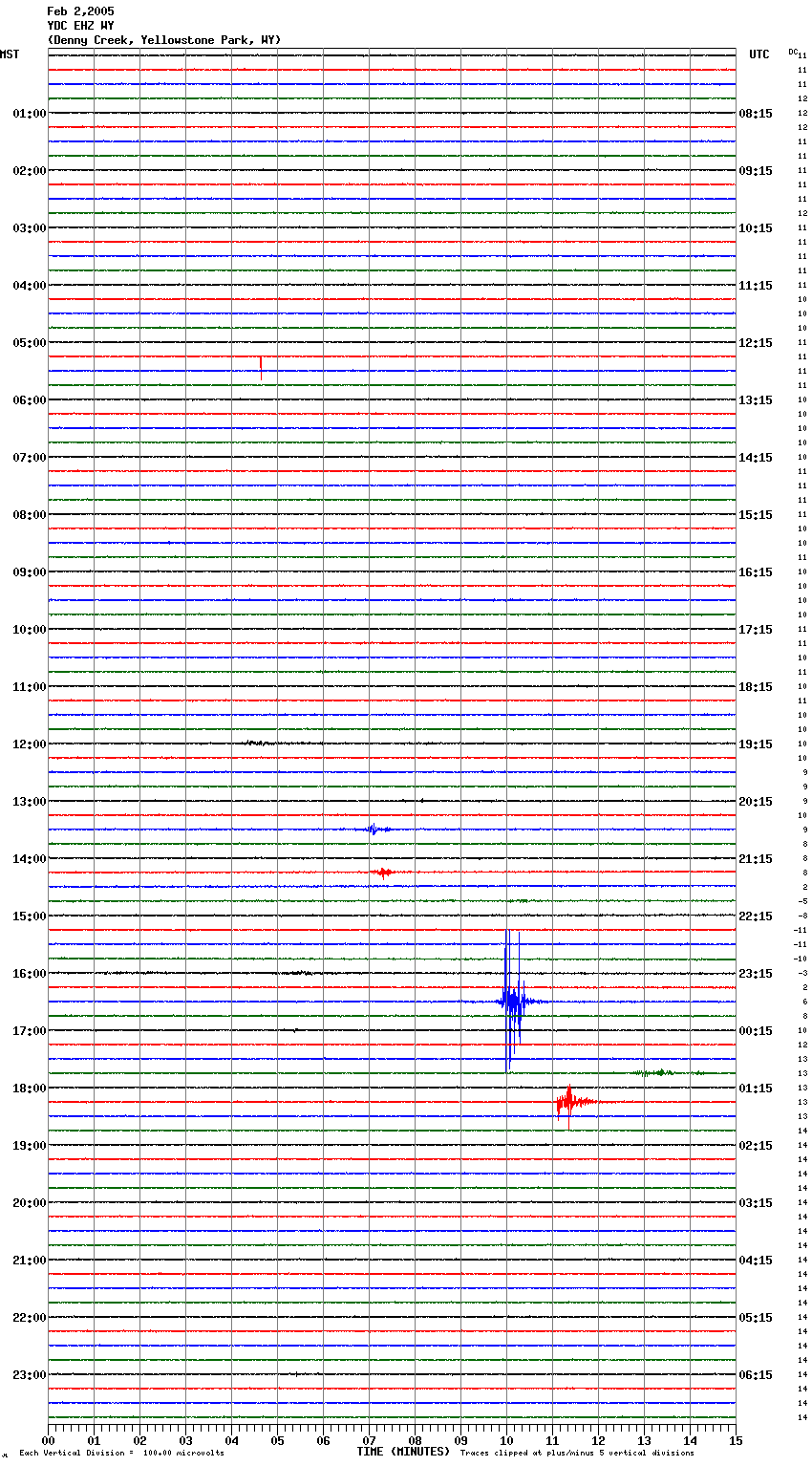
Task: Select the "20:00" MST row label
Action: coord(30,1203)
